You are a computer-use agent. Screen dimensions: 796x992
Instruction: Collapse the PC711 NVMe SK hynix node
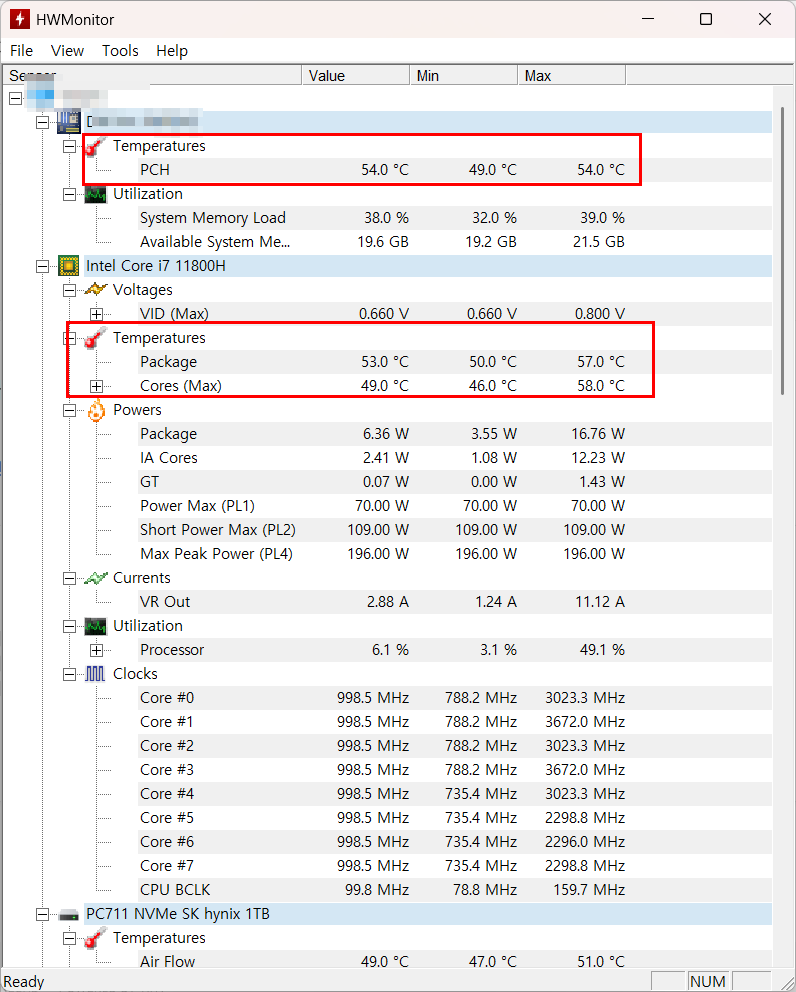coord(42,914)
